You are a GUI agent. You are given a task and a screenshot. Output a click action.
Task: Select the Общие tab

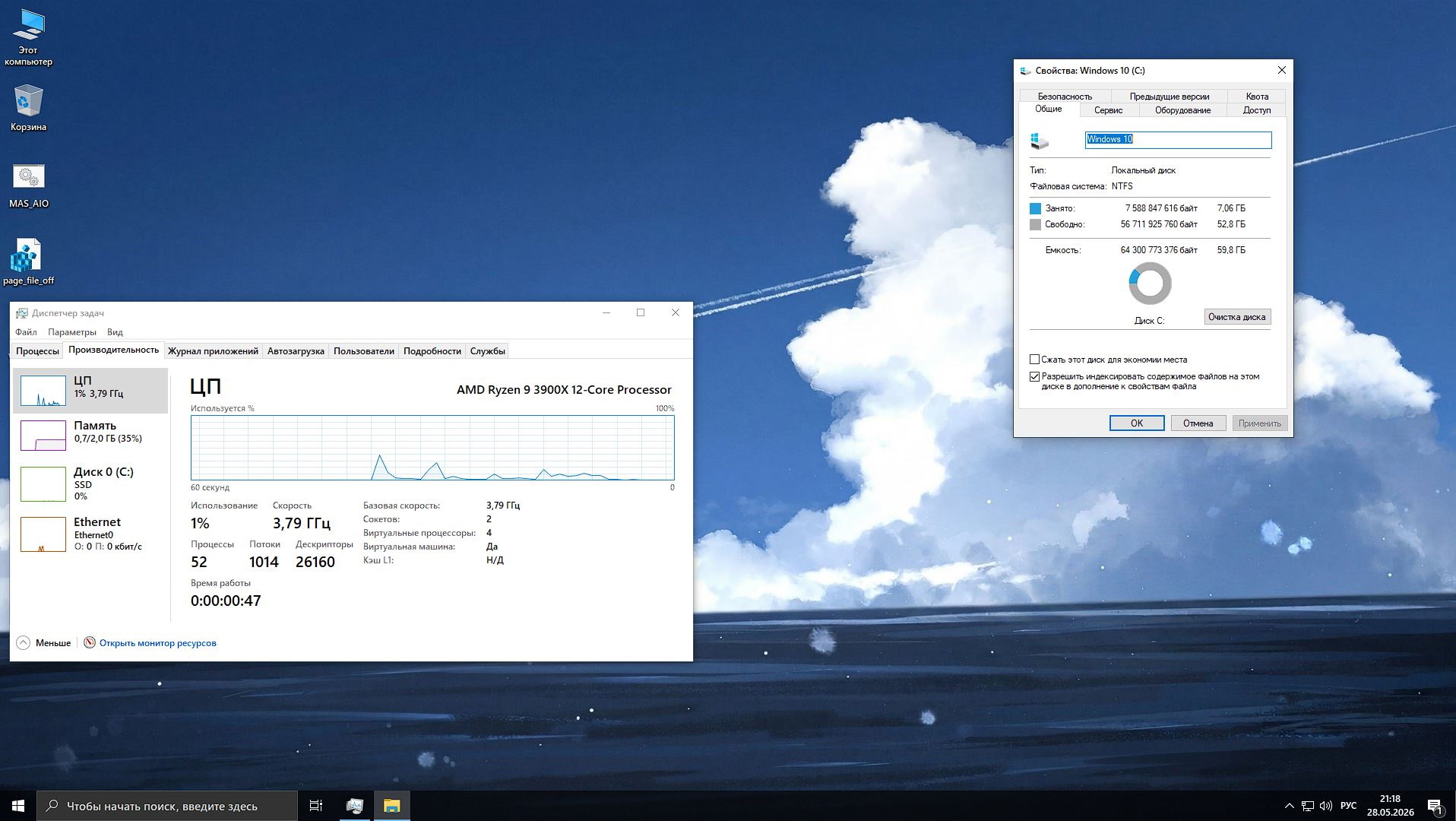click(1049, 109)
